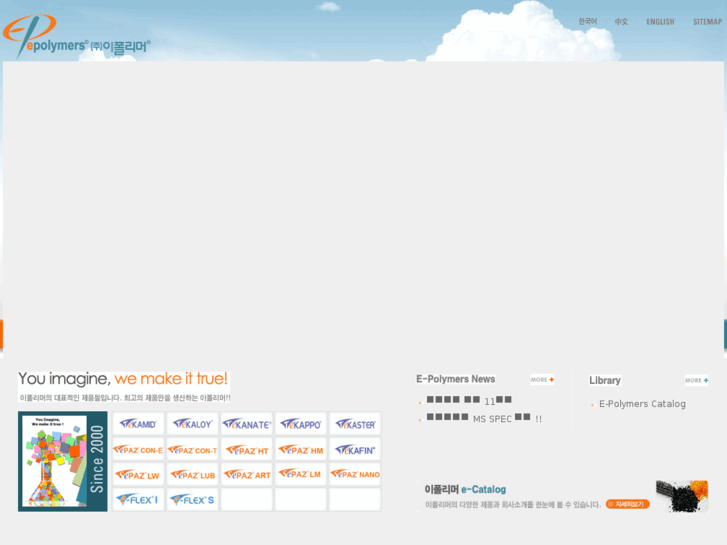Open the ePAZ LM product logo
727x545 pixels.
pos(301,474)
